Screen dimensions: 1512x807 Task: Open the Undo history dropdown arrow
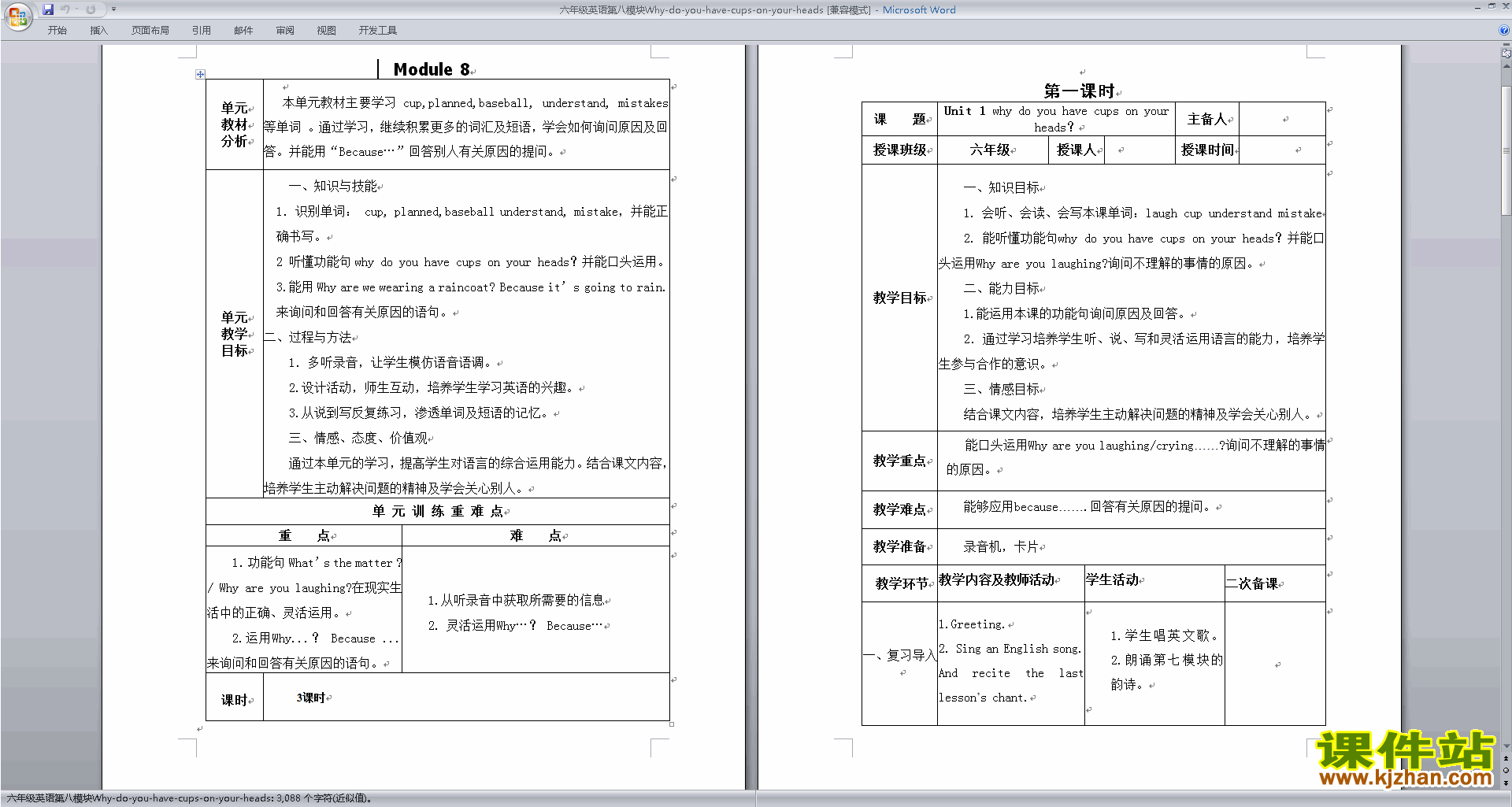pyautogui.click(x=76, y=9)
